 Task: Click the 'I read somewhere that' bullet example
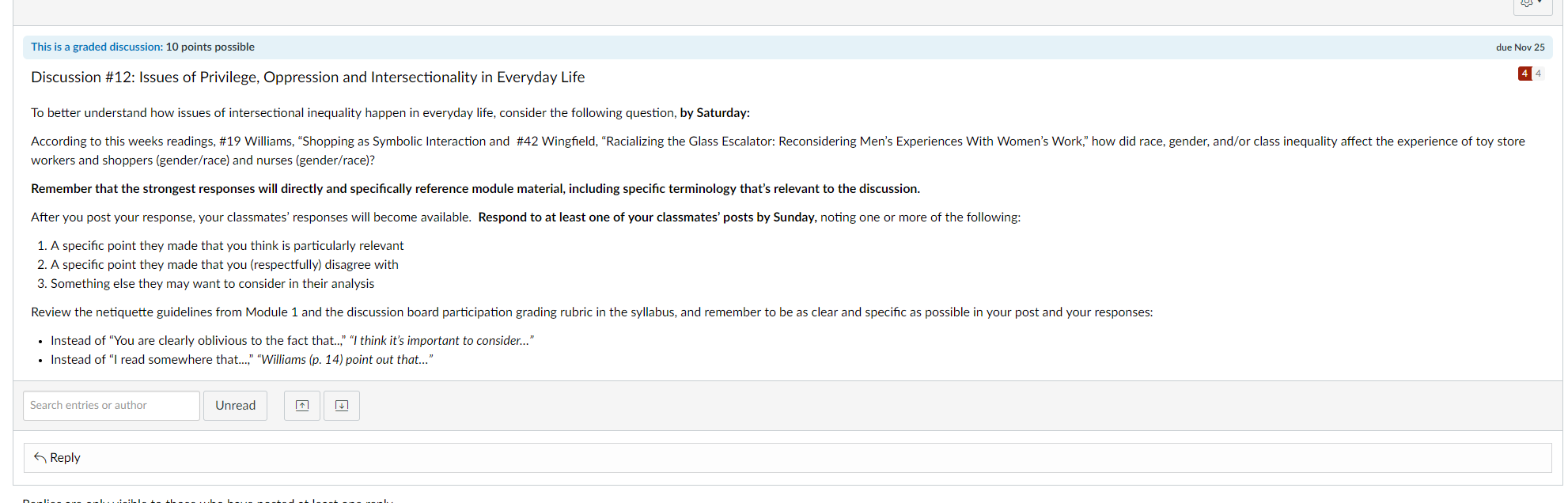point(242,360)
